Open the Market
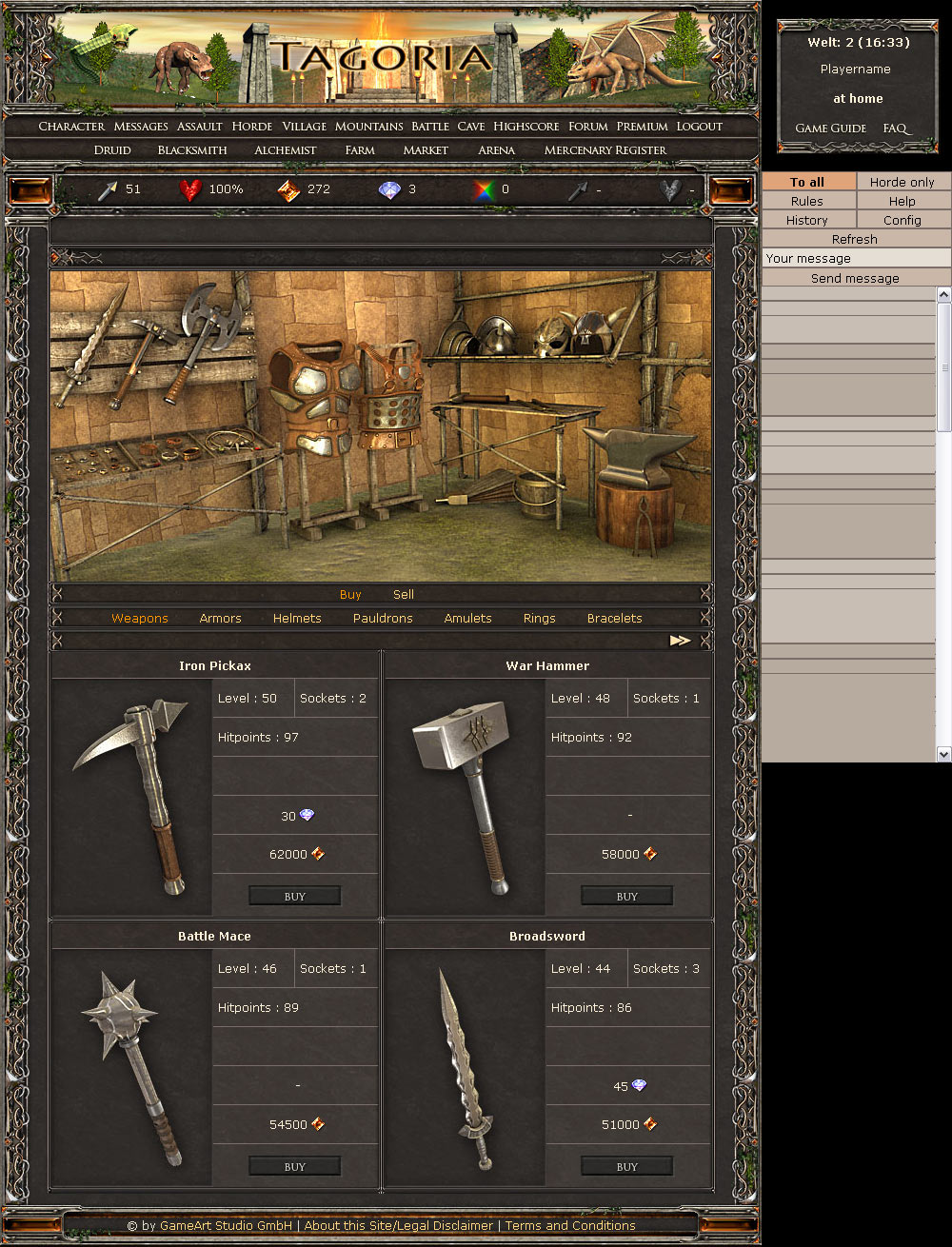Image resolution: width=952 pixels, height=1247 pixels. 426,149
